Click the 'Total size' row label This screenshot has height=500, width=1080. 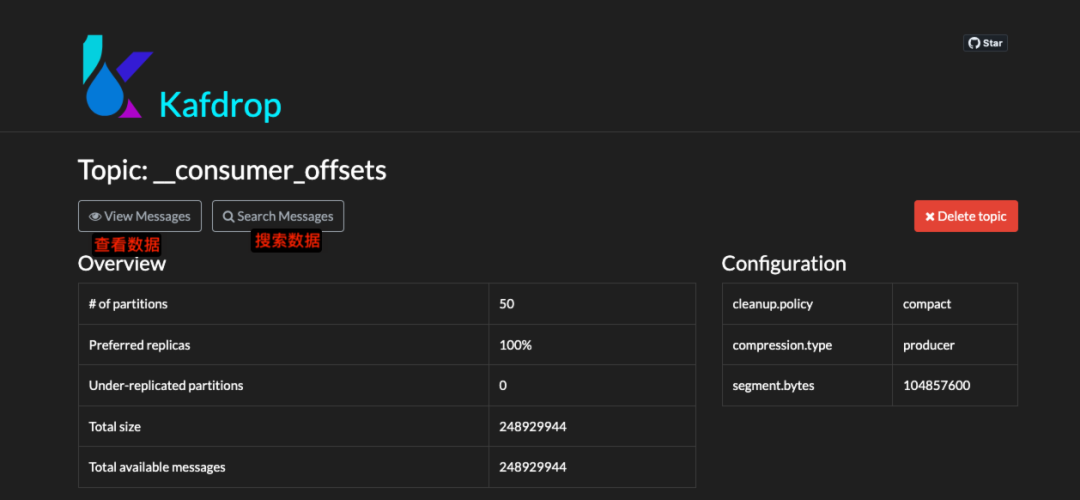pyautogui.click(x=114, y=426)
